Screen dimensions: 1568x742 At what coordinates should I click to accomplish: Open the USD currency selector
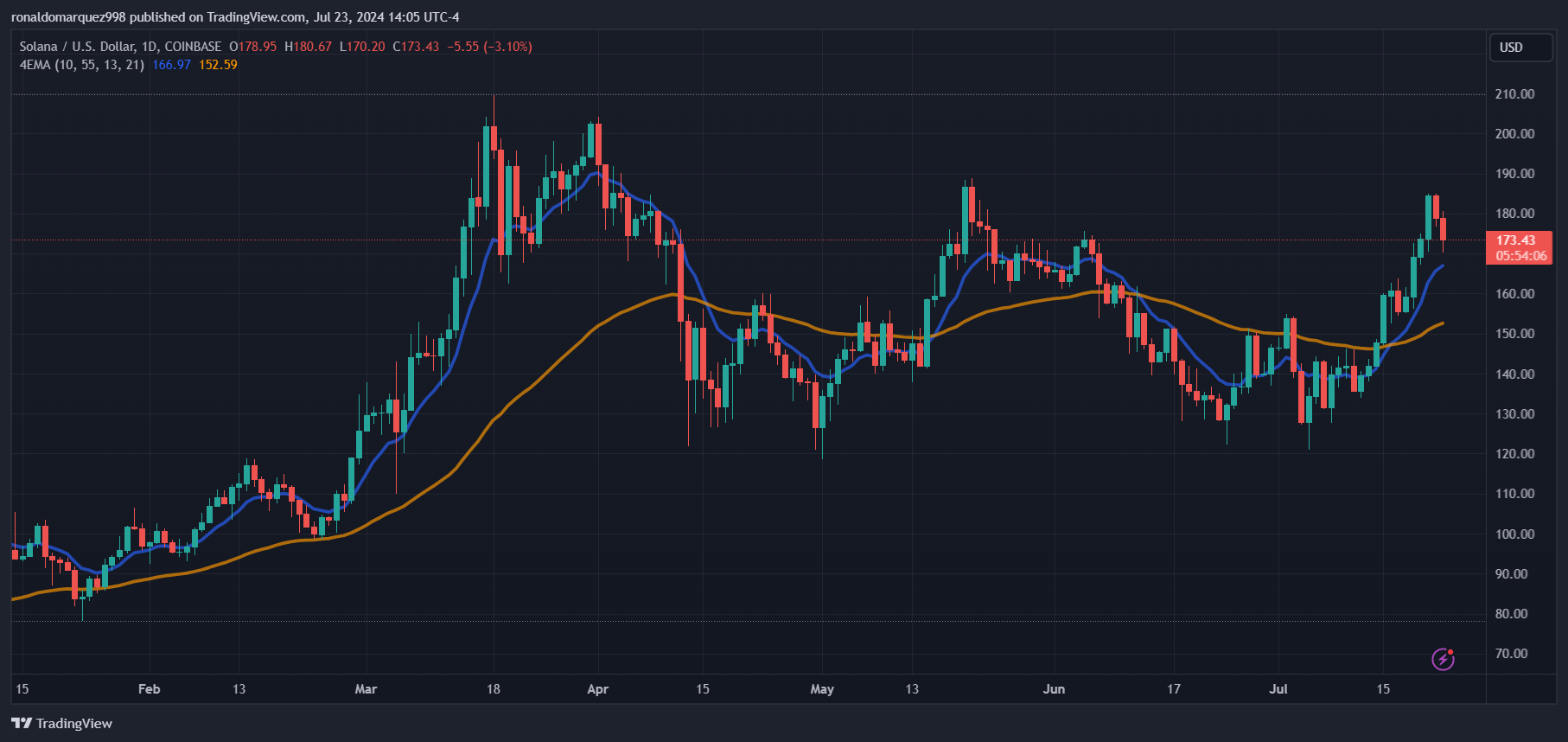click(x=1520, y=48)
